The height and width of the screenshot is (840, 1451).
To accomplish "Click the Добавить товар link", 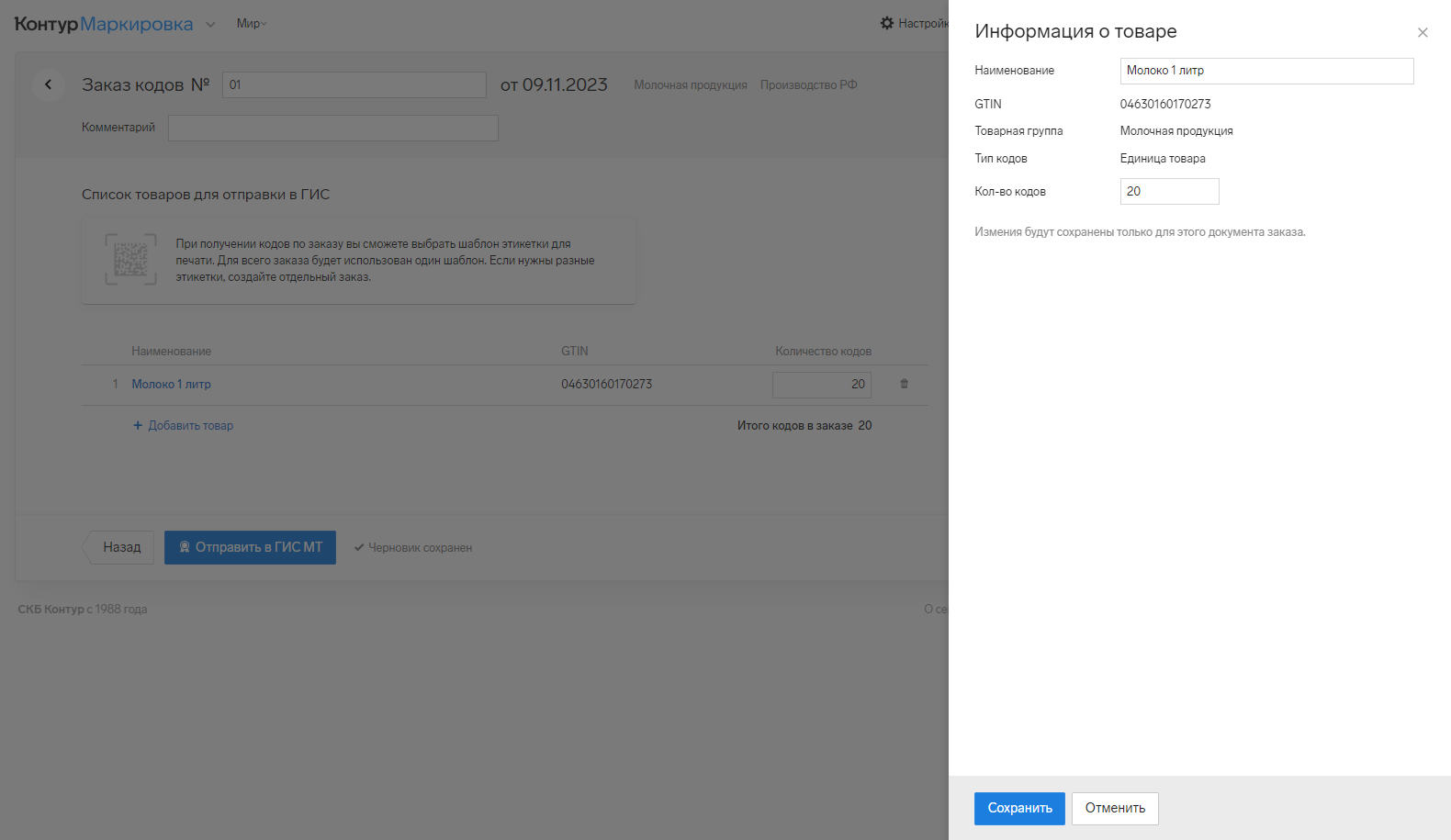I will click(190, 425).
